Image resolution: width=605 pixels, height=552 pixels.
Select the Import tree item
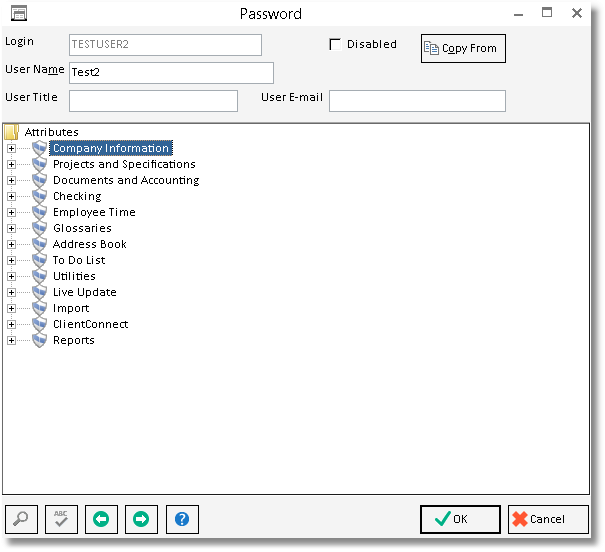[71, 308]
